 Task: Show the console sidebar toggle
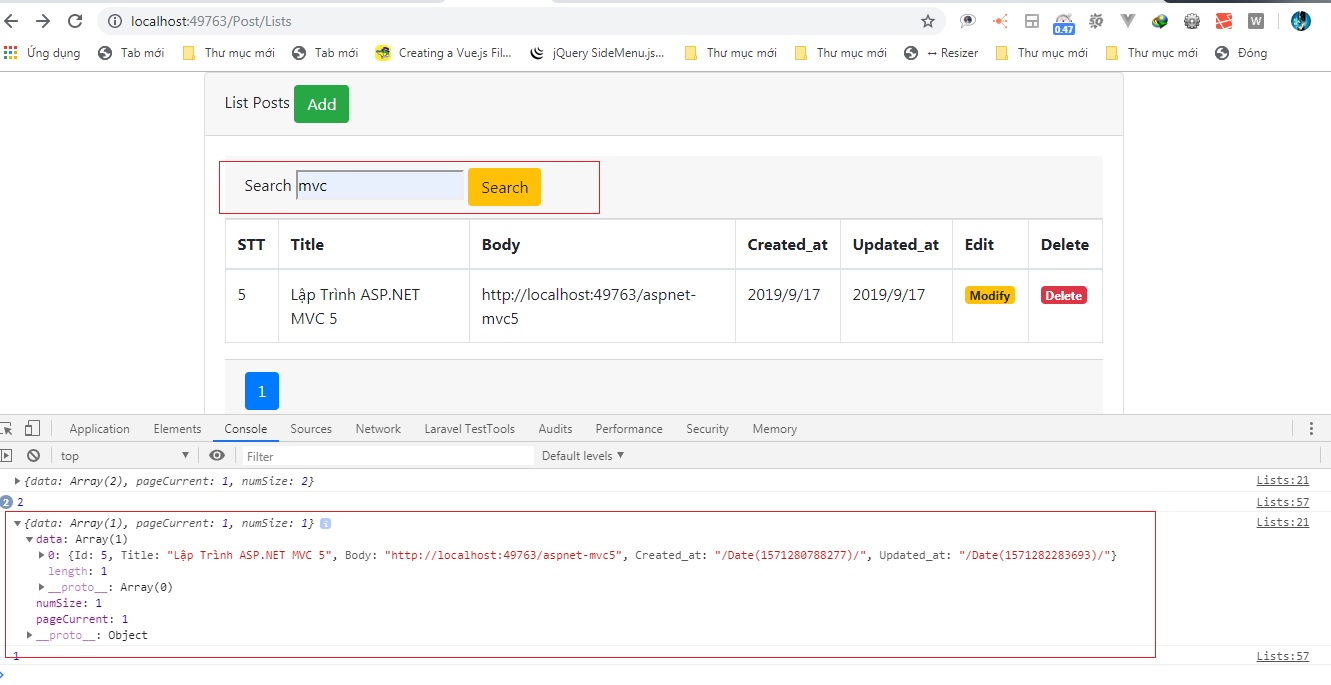7,455
